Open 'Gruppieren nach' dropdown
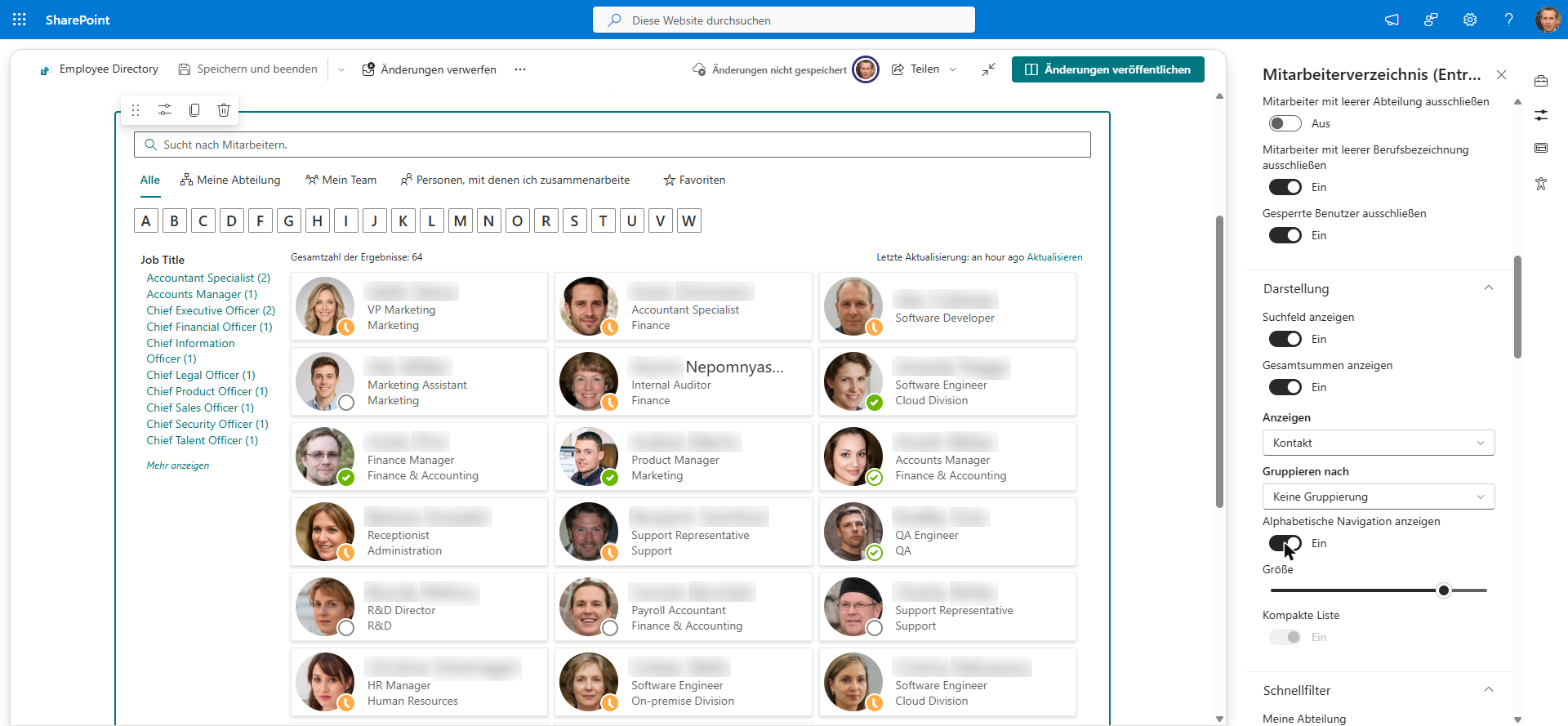Viewport: 1568px width, 726px height. (x=1379, y=496)
